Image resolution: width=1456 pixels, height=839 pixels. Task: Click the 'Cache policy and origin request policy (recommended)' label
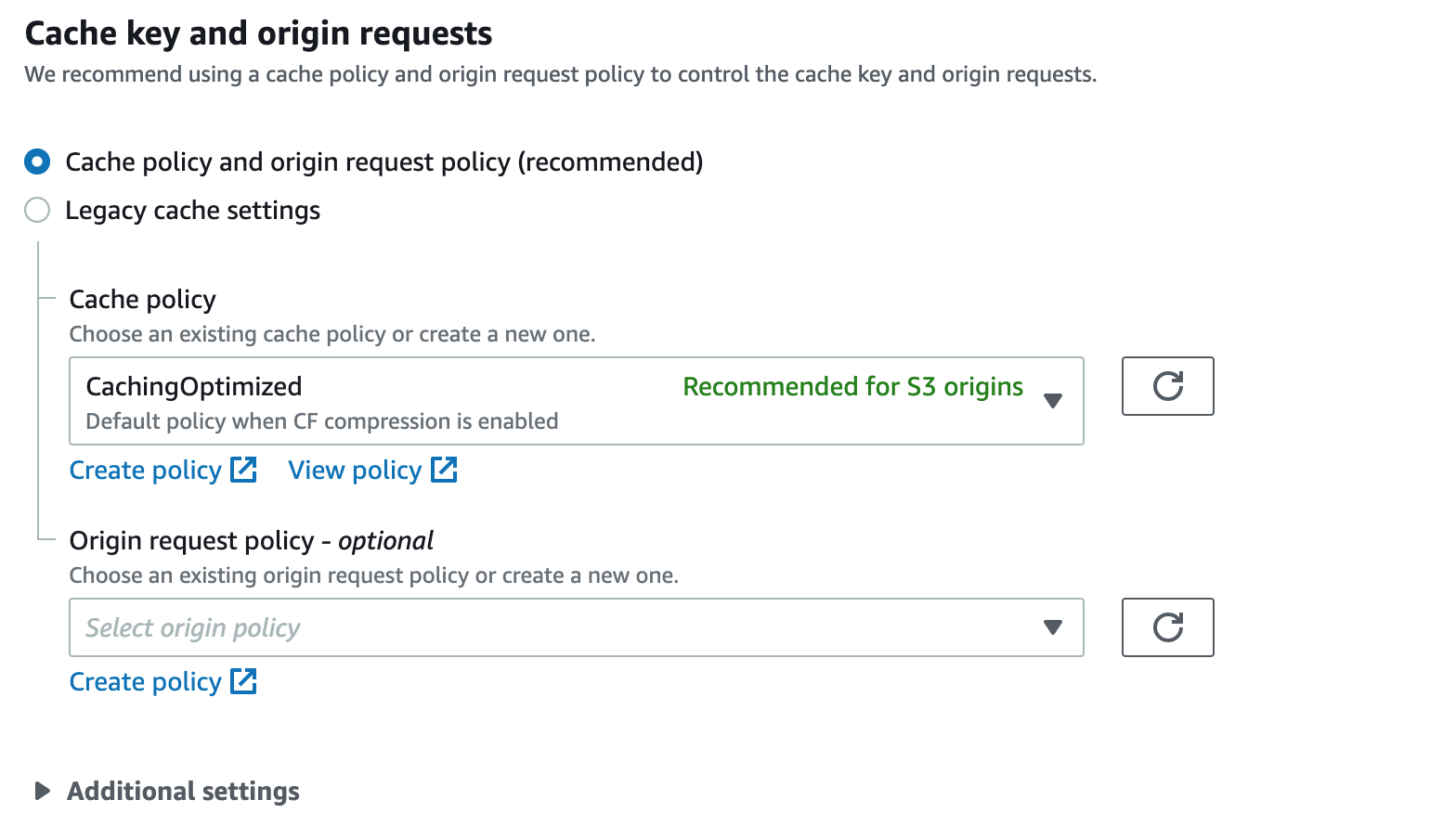coord(383,162)
